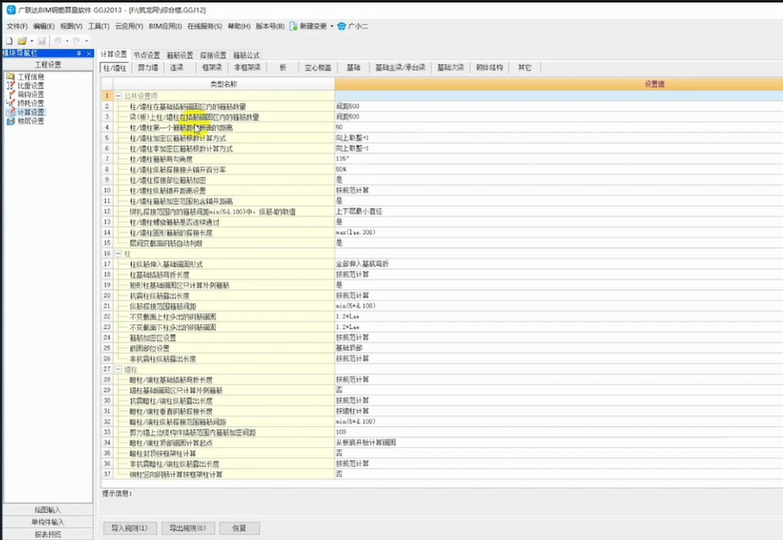The height and width of the screenshot is (540, 783).
Task: Select 比重设置 in the navigation panel
Action: click(x=29, y=85)
